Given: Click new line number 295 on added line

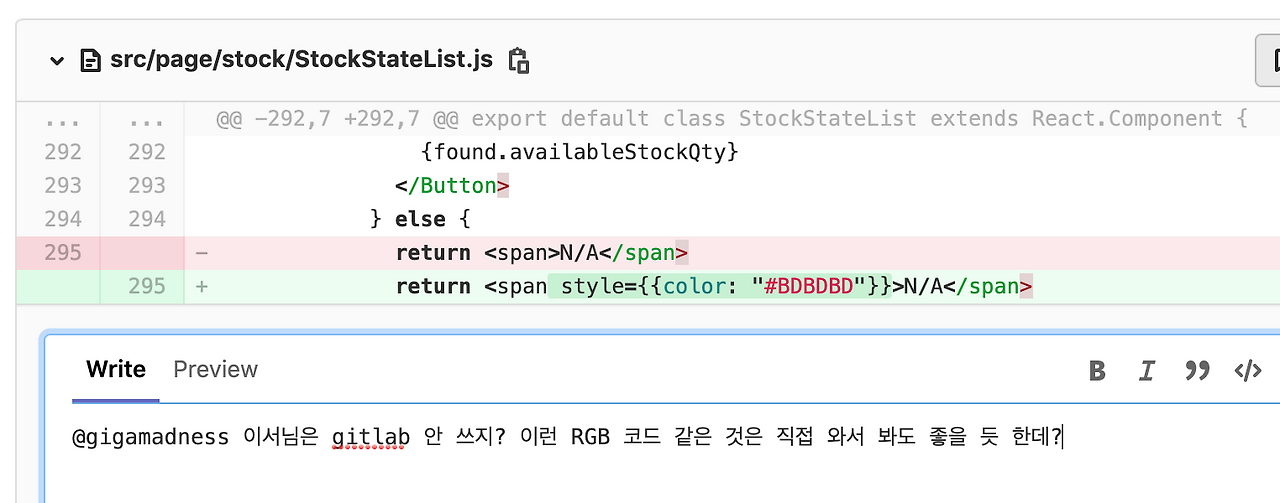Looking at the screenshot, I should (x=147, y=286).
